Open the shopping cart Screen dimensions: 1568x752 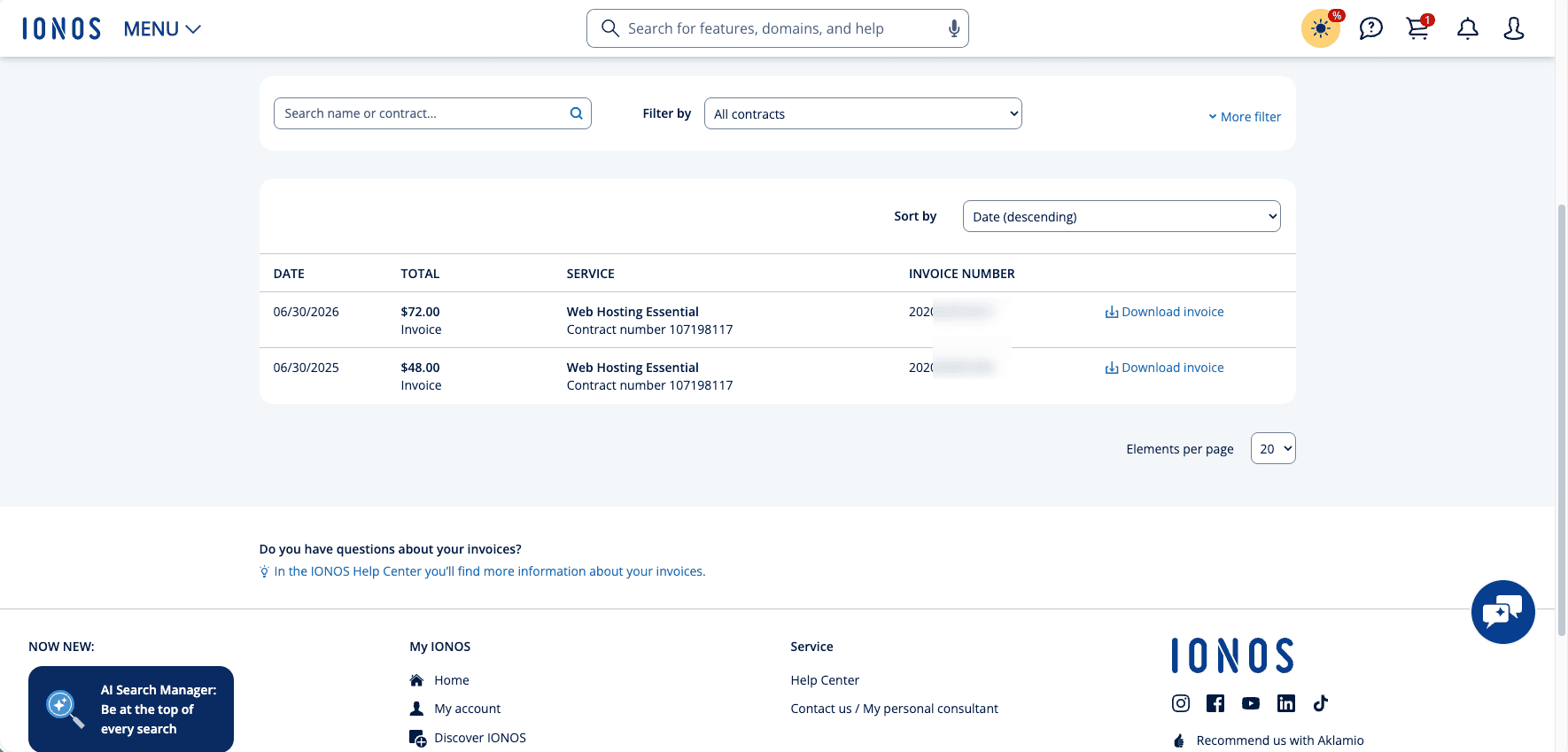1418,28
